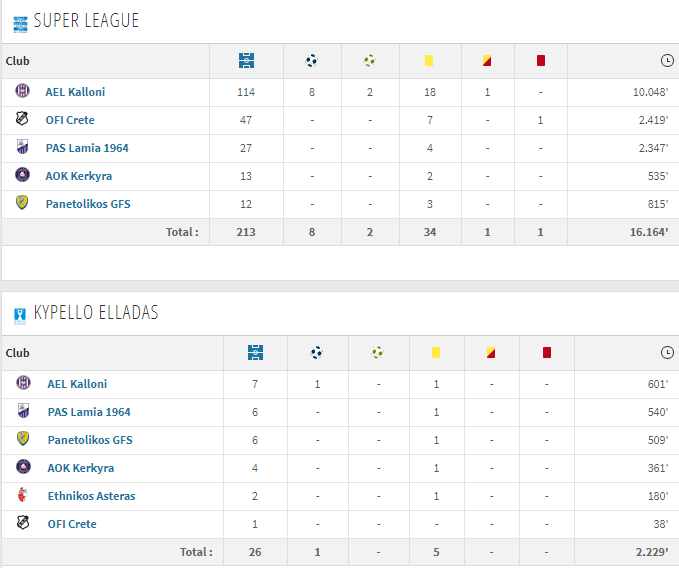Open Panetolikos GFS link in Kypello Elladas table

(90, 440)
